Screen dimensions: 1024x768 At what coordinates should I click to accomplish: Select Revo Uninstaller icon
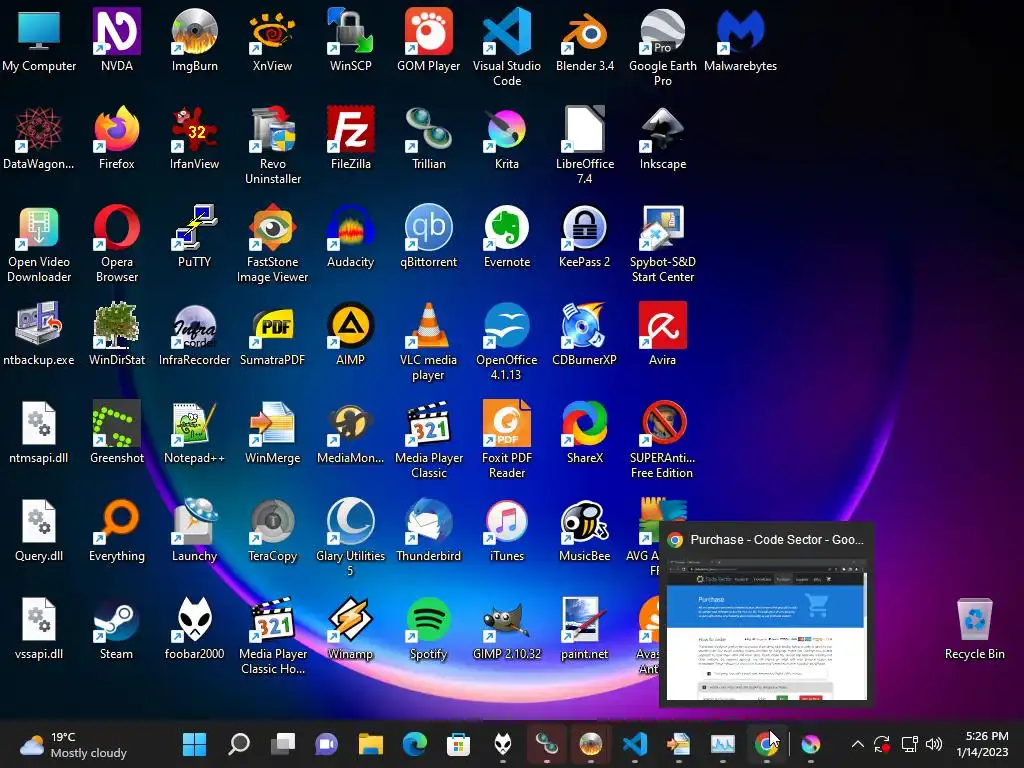tap(272, 145)
